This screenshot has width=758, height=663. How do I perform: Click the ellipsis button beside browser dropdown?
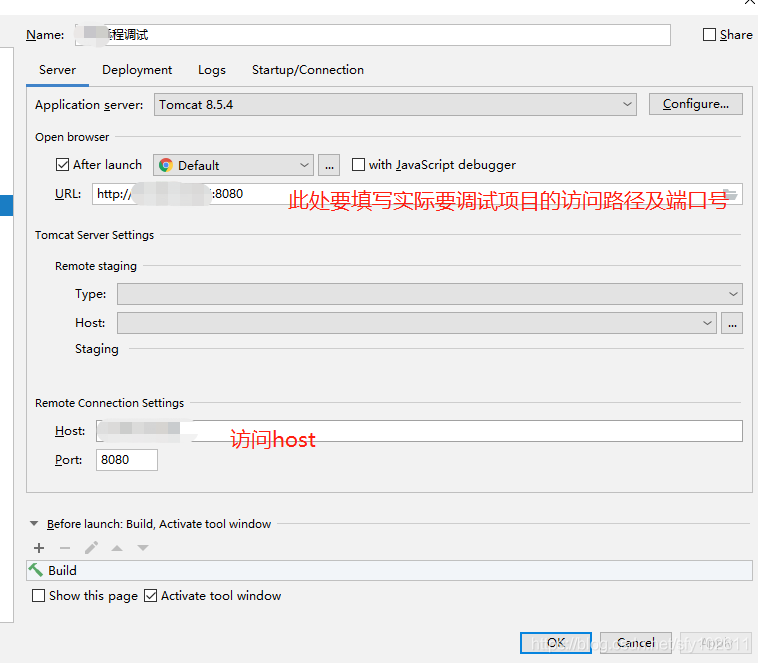pyautogui.click(x=330, y=165)
